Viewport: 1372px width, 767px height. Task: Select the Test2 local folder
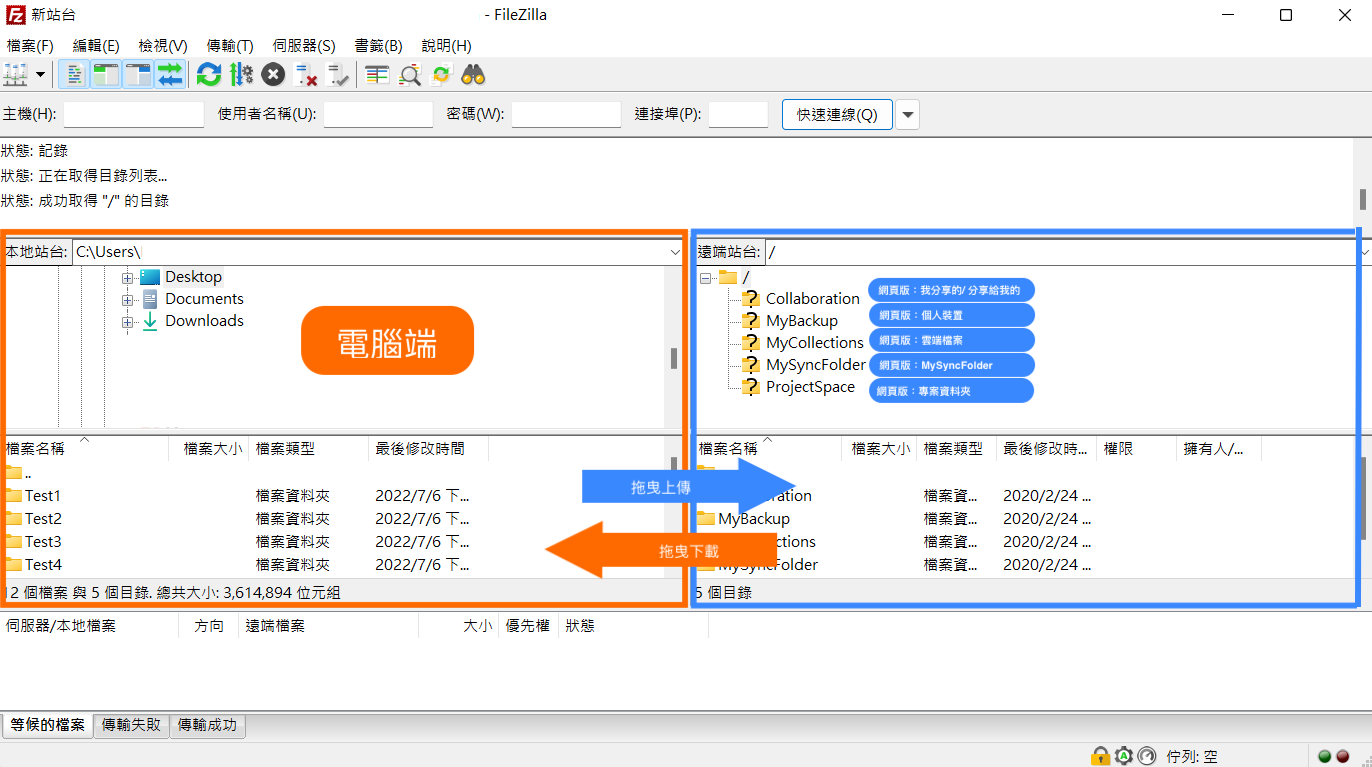[43, 519]
